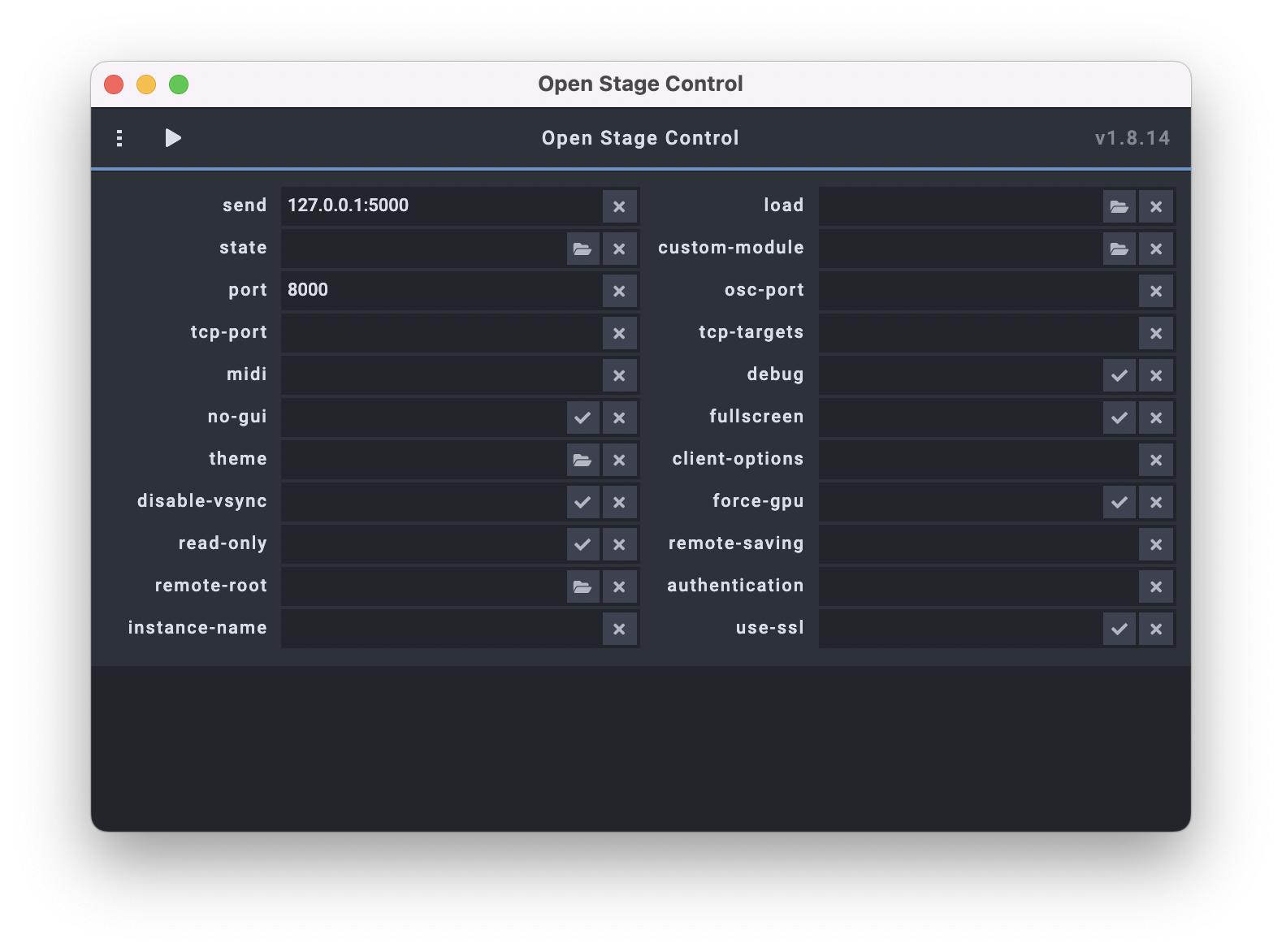1282x952 pixels.
Task: Browse for a custom-module file
Action: [x=1119, y=249]
